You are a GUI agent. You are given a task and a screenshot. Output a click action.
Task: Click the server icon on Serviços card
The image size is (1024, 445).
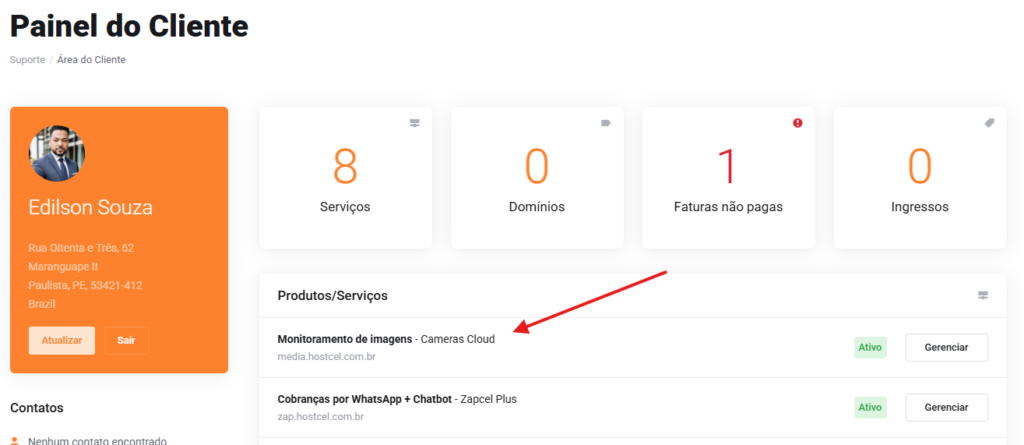[x=415, y=124]
